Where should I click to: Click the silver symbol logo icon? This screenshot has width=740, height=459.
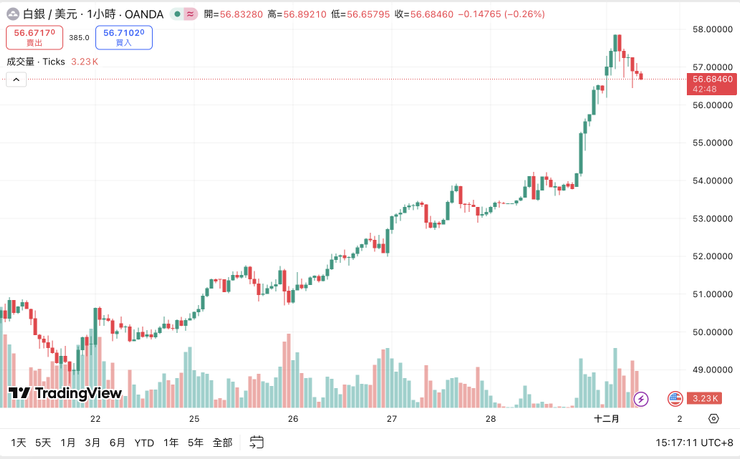(x=12, y=14)
